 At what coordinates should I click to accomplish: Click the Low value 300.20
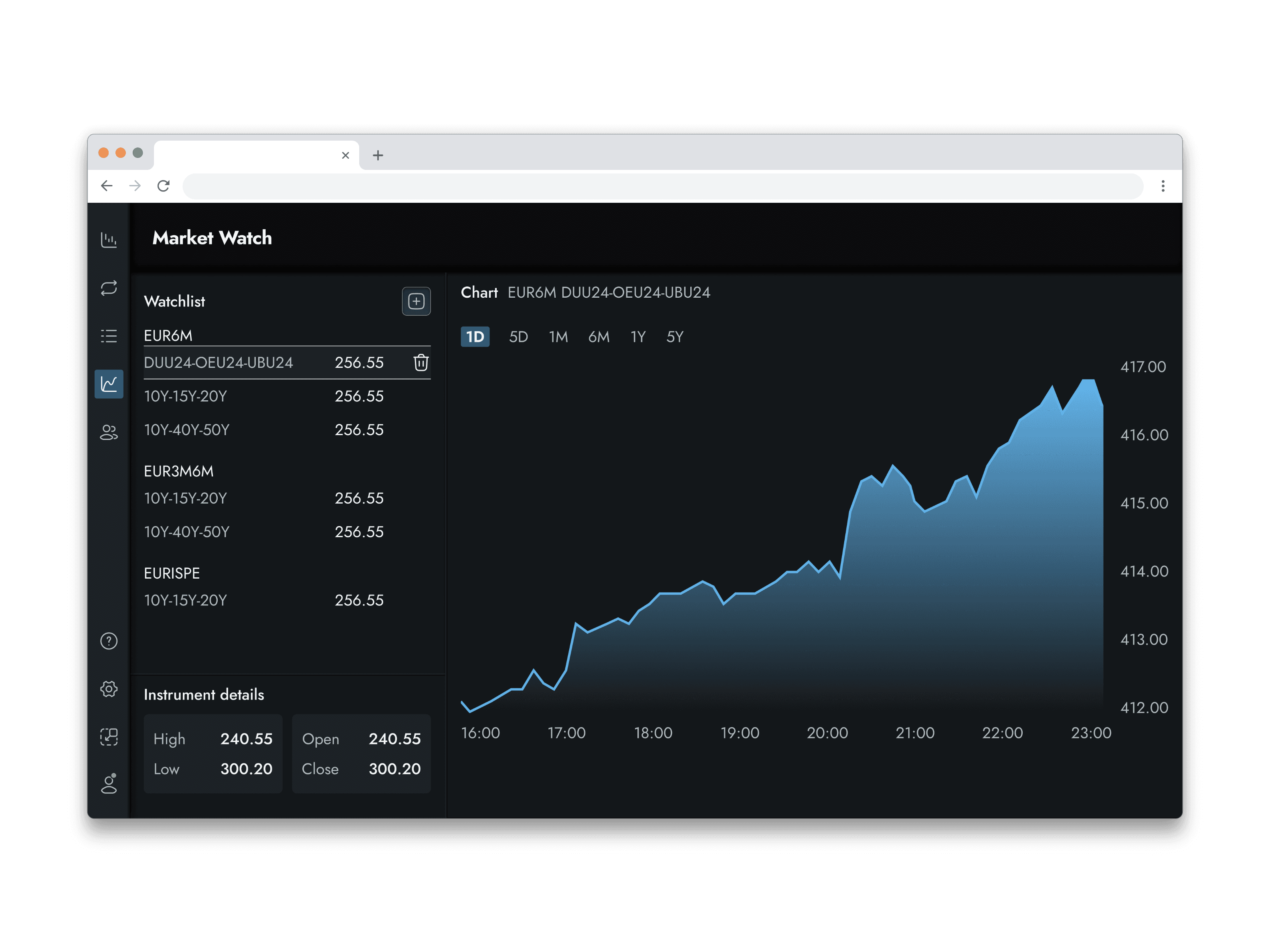(x=246, y=769)
